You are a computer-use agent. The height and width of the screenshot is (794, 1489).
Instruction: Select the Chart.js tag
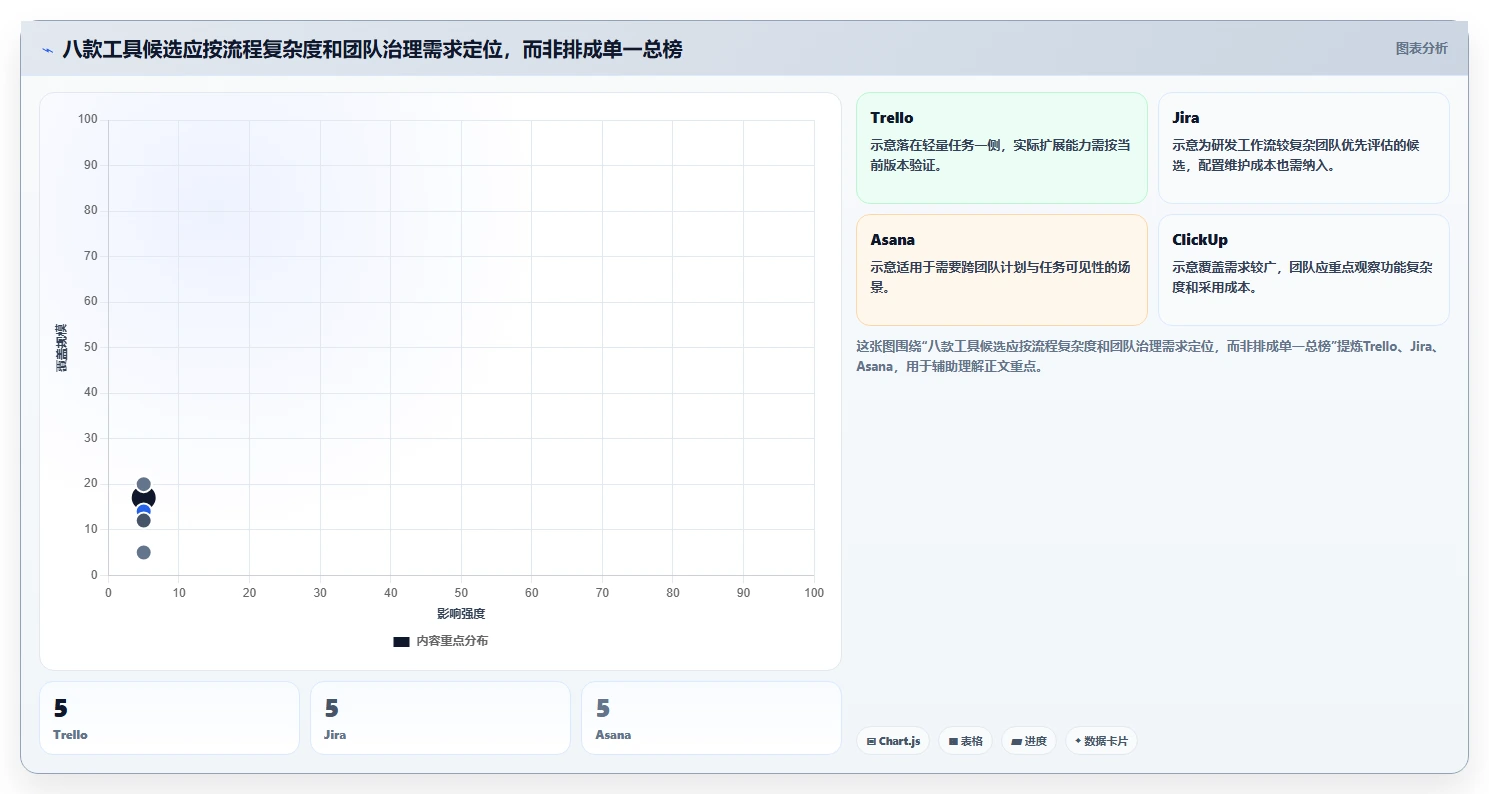coord(893,741)
